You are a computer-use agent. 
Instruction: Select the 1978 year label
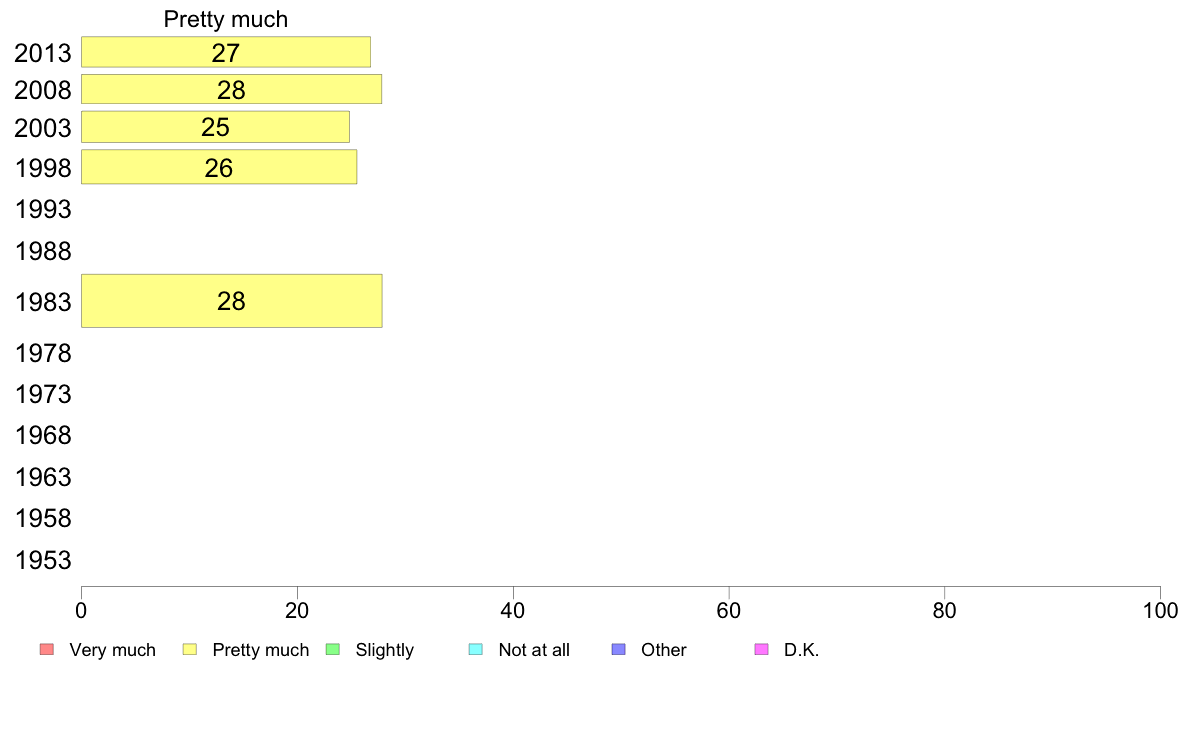tap(43, 353)
